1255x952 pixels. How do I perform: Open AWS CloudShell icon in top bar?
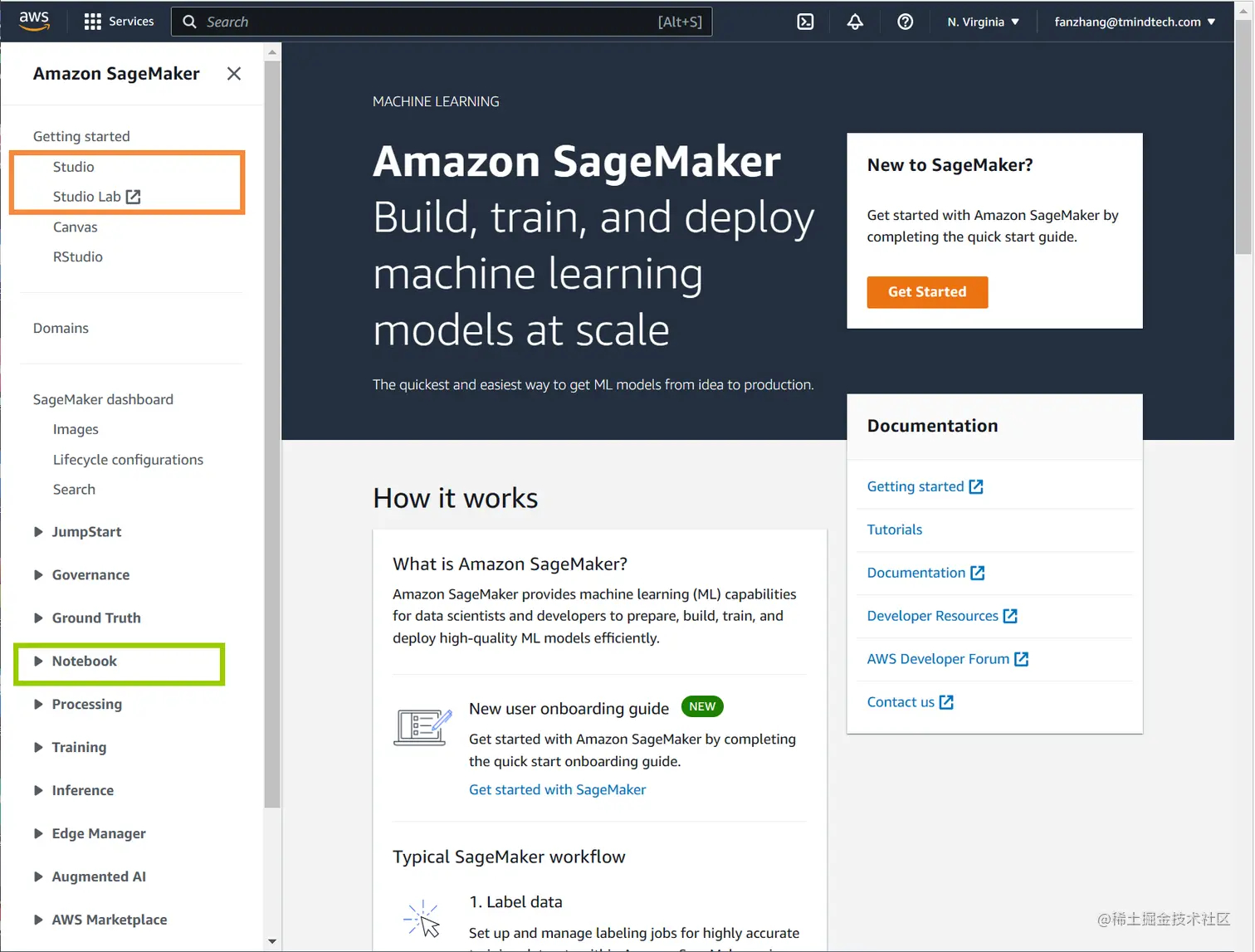(805, 22)
